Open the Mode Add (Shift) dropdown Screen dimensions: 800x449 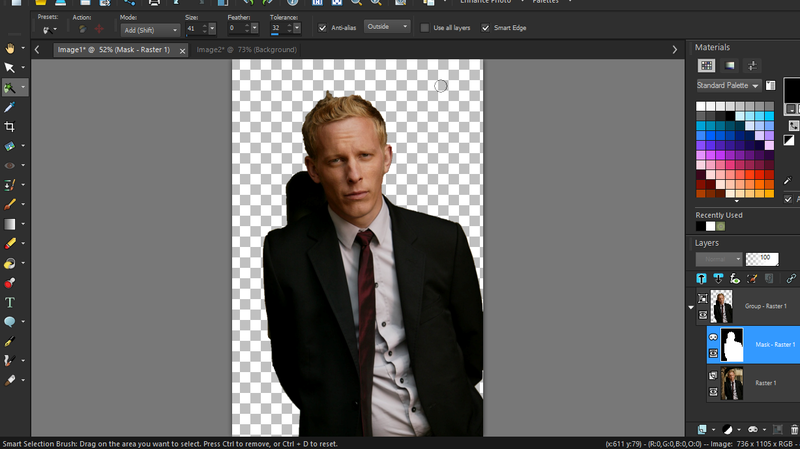point(150,30)
